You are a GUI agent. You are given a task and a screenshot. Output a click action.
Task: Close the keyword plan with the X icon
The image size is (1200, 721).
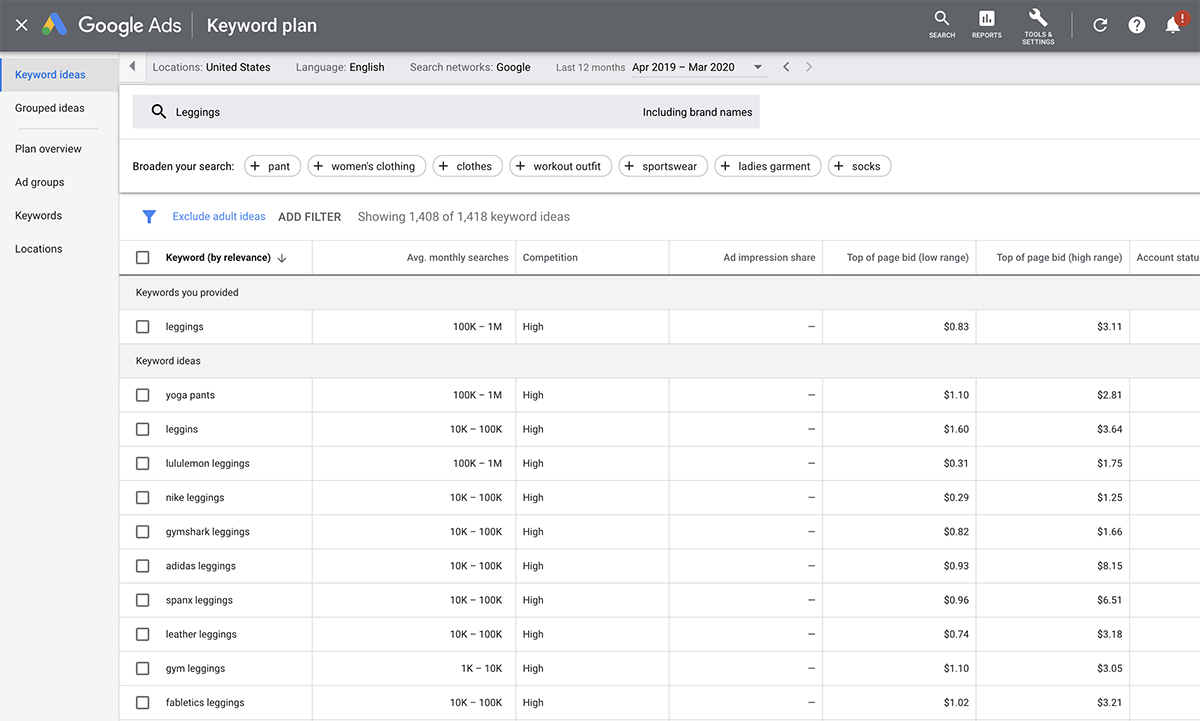tap(21, 26)
